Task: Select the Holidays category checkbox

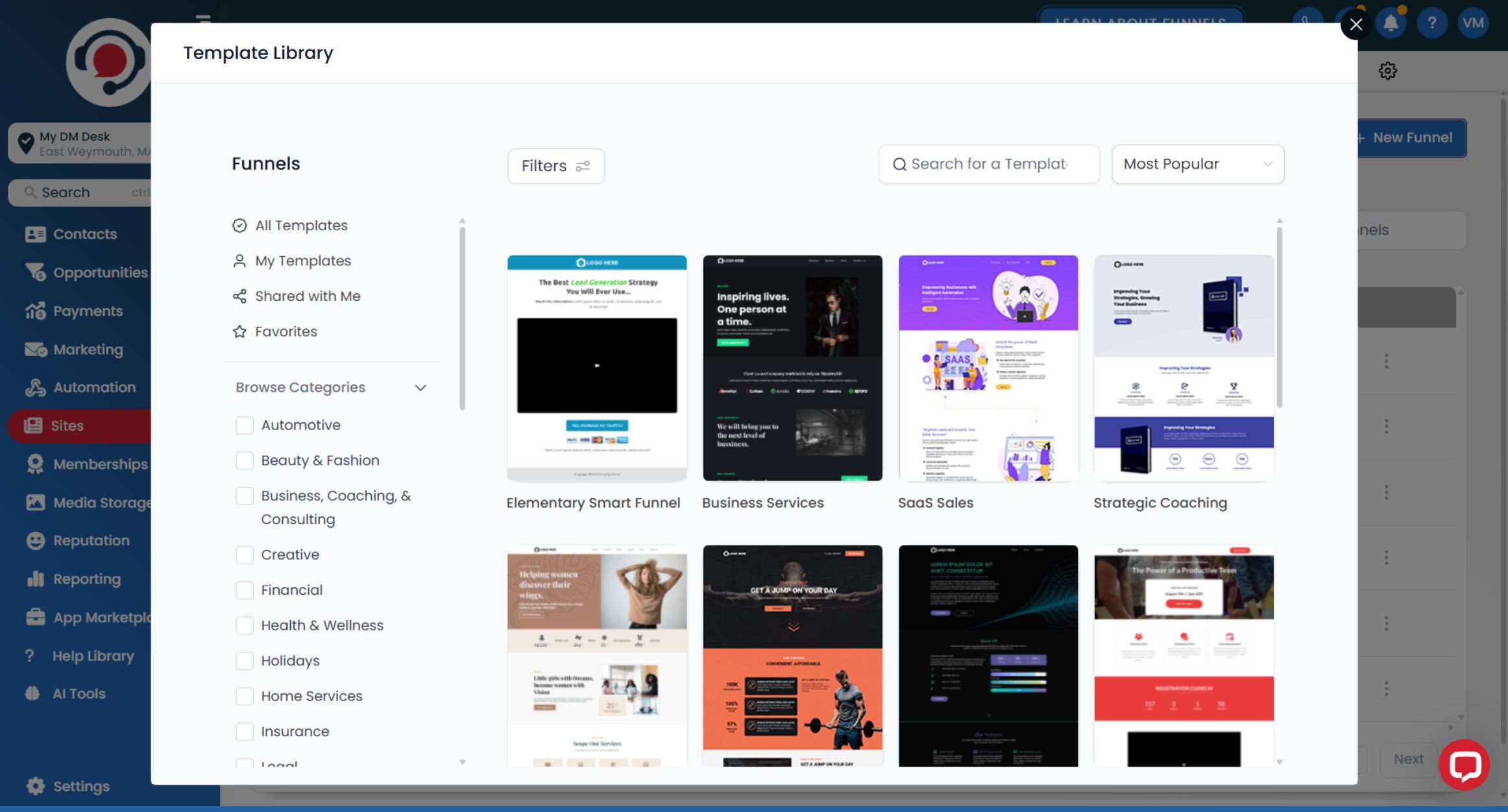Action: coord(245,661)
